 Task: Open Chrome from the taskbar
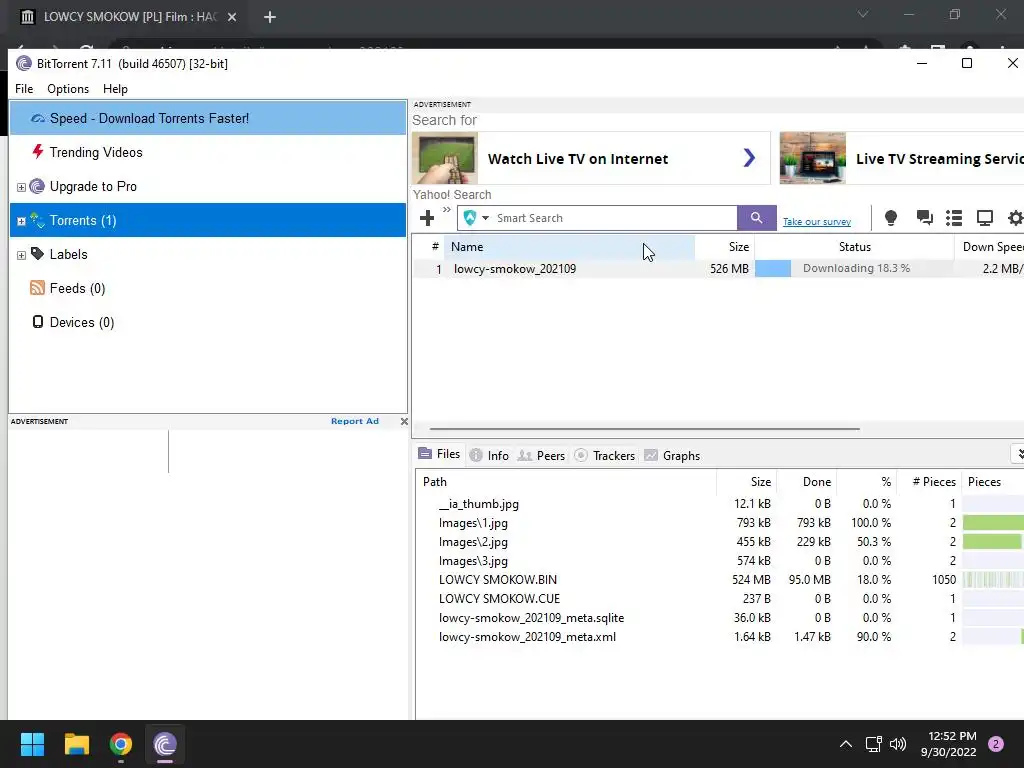pyautogui.click(x=121, y=744)
